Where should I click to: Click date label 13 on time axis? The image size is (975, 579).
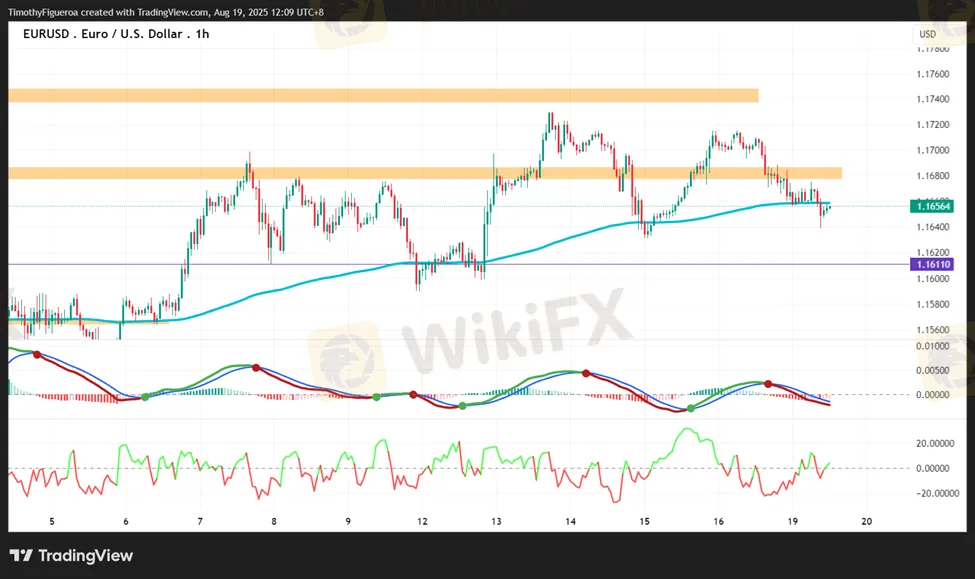click(496, 521)
